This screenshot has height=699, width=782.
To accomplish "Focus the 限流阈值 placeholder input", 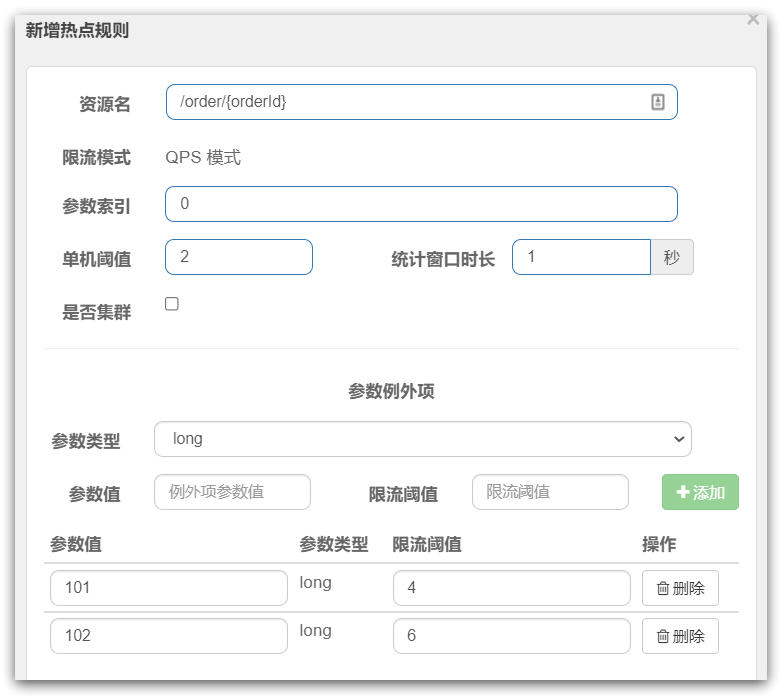I will 550,492.
